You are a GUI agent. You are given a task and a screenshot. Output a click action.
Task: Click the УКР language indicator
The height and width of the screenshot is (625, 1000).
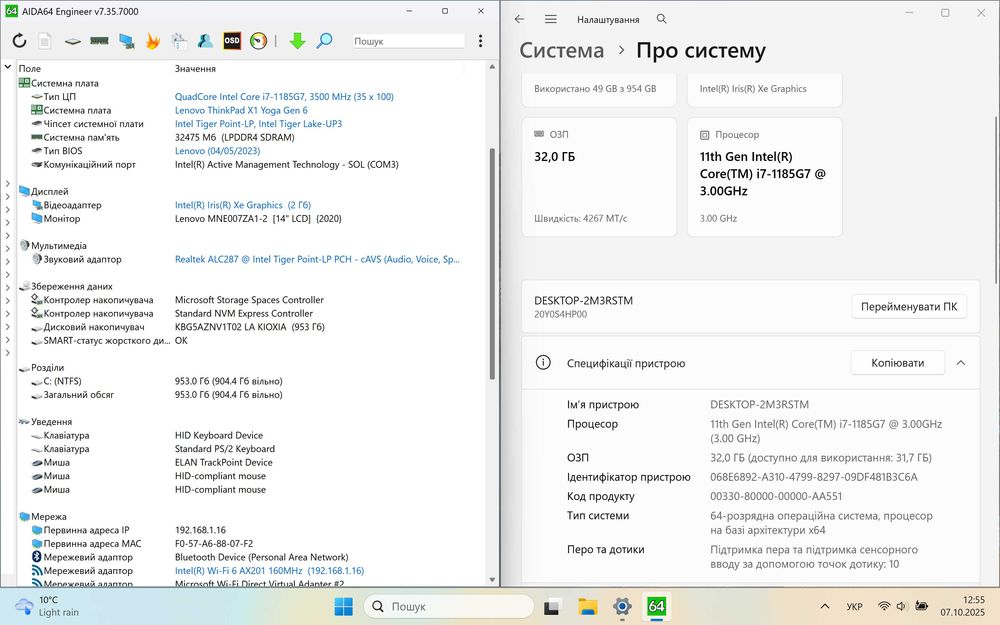[854, 607]
